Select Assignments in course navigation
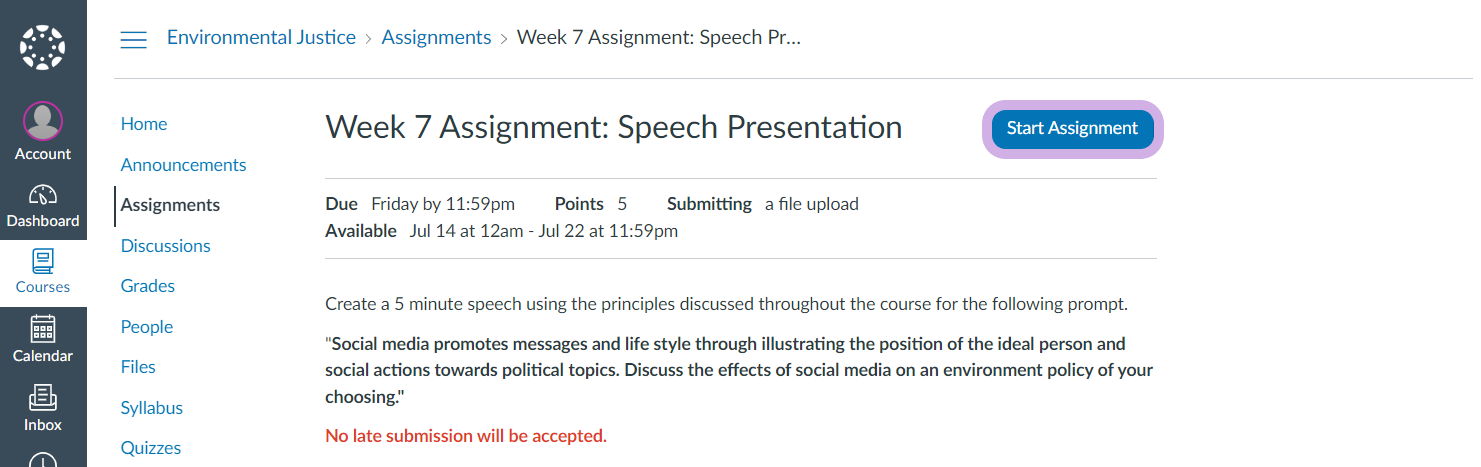Screen dimensions: 1481x467 point(170,205)
